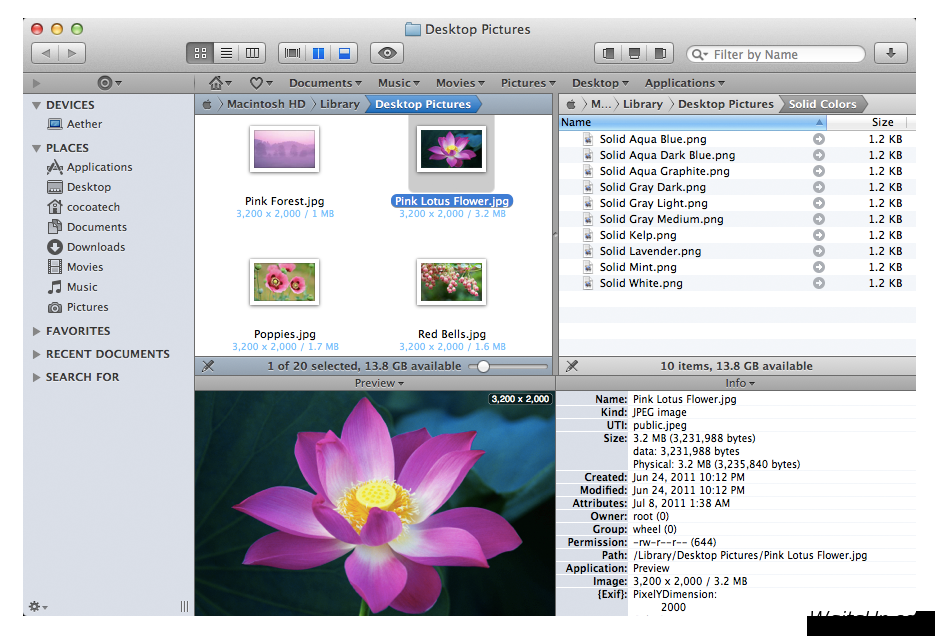Switch to column view mode
The width and height of the screenshot is (940, 636).
253,53
